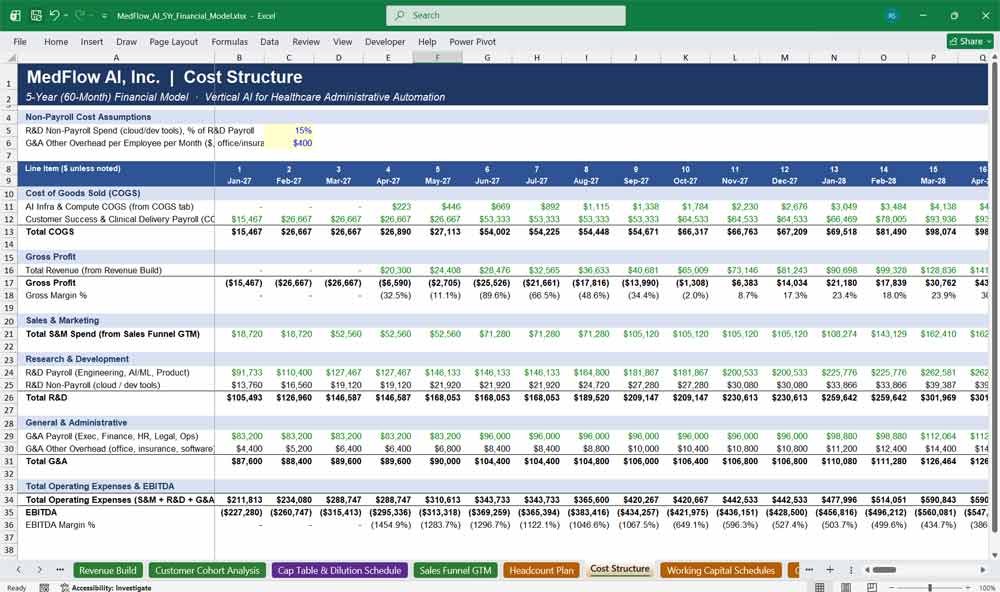
Task: Switch to Page Break Preview icon
Action: [x=872, y=587]
